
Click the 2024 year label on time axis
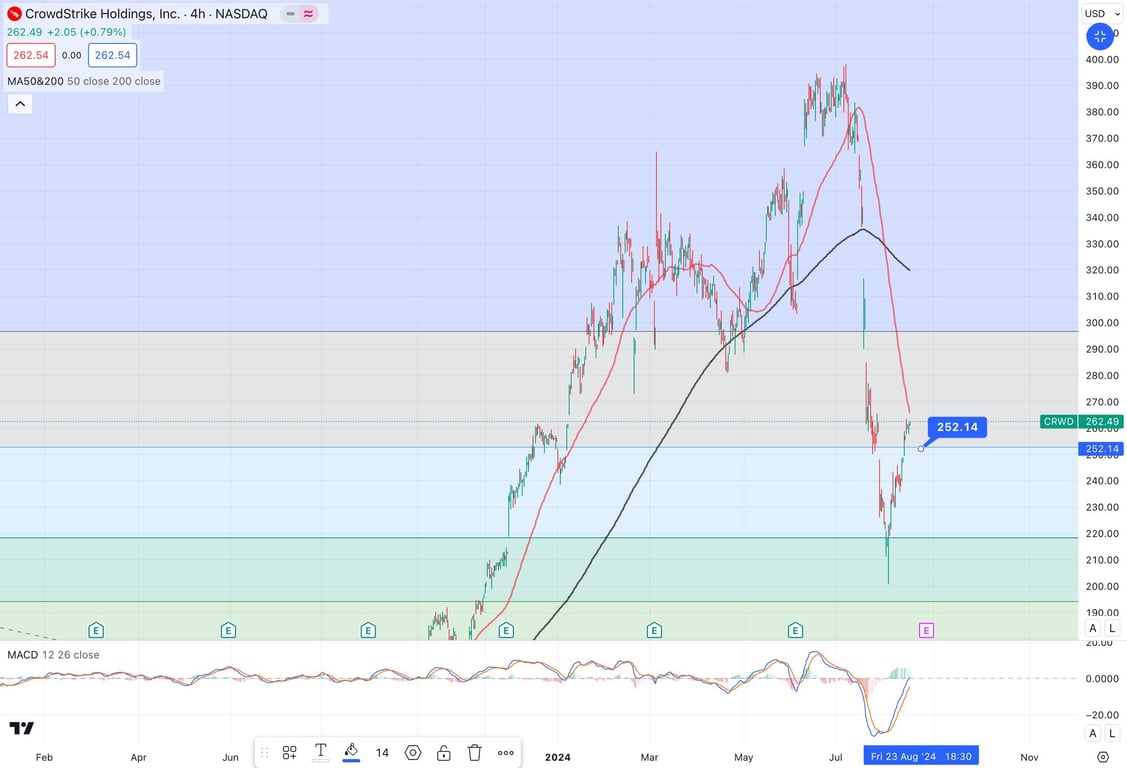(557, 757)
